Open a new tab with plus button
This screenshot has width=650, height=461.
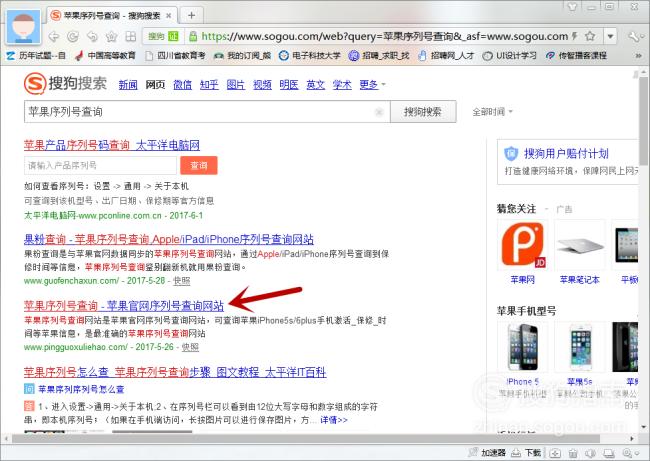click(x=191, y=16)
